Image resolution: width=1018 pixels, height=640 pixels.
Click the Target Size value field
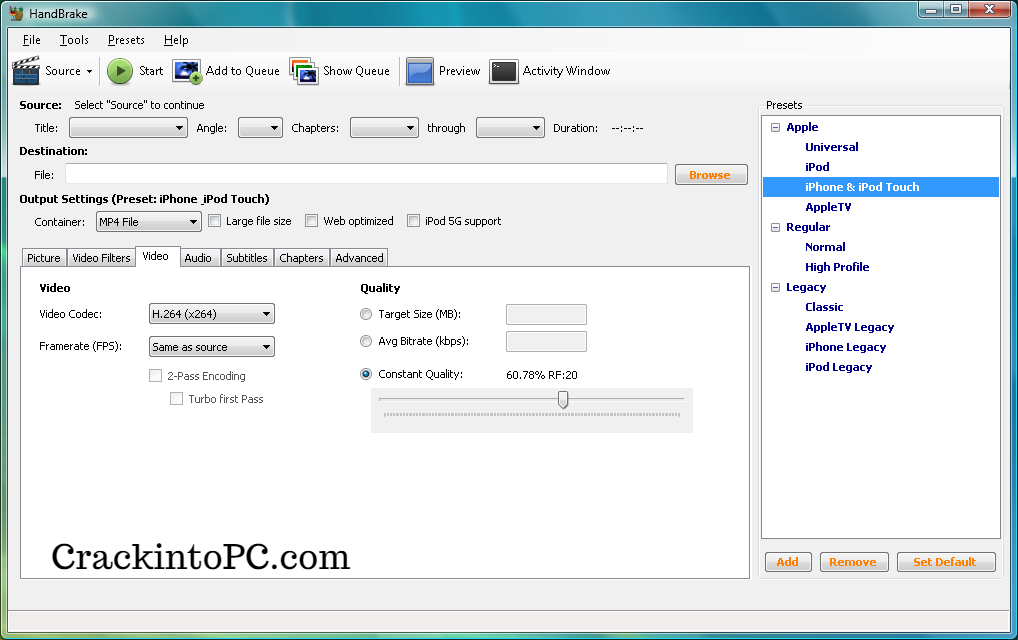coord(546,314)
